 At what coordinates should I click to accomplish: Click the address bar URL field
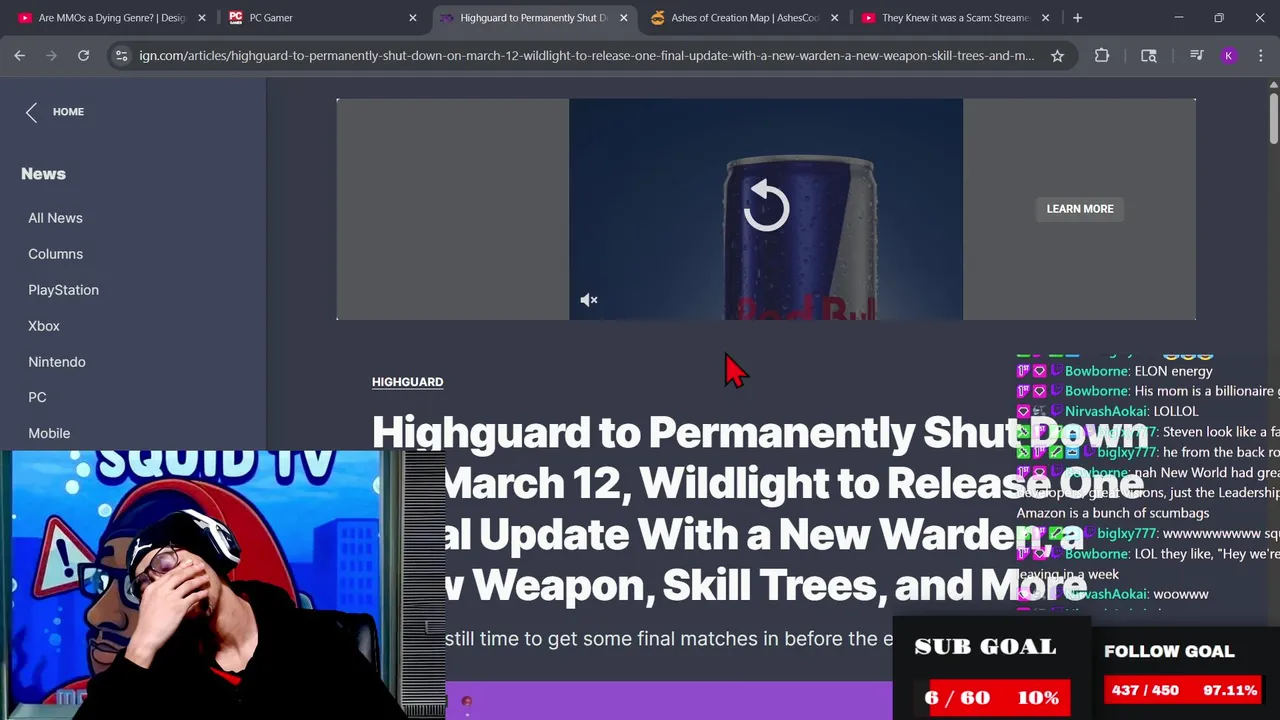click(x=587, y=56)
